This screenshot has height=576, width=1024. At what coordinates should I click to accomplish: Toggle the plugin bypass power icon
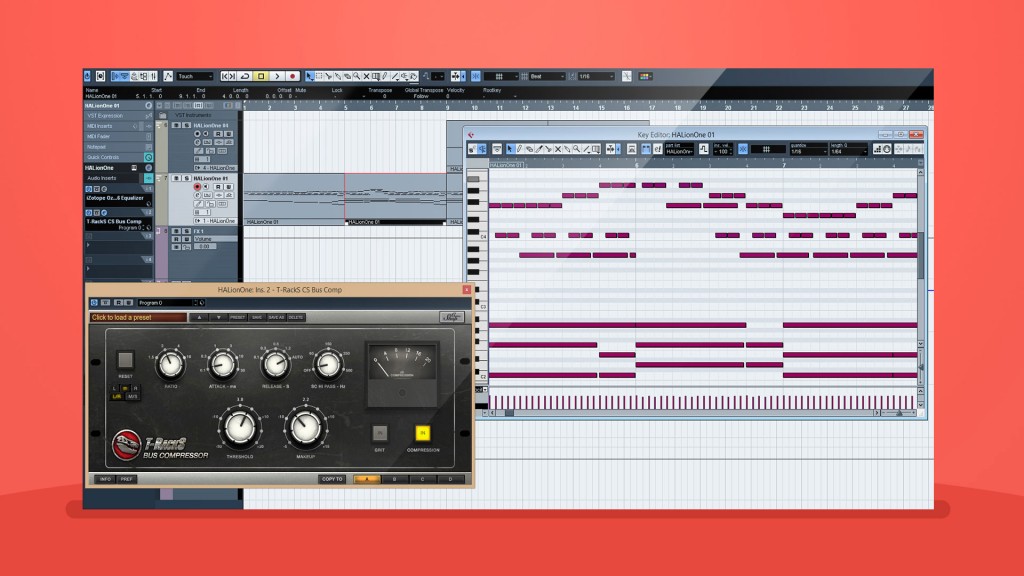(94, 302)
